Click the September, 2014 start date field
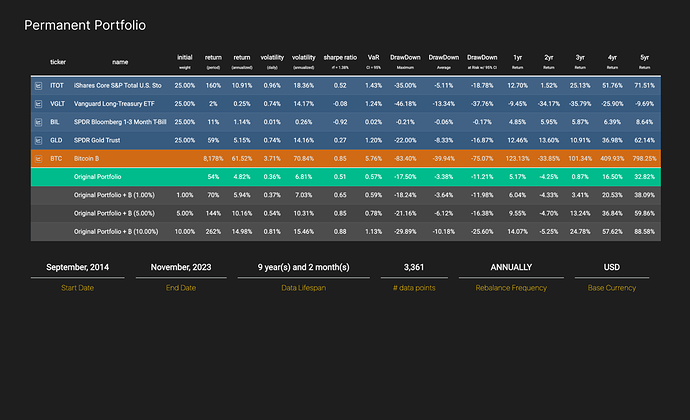Viewport: 690px width, 420px height. pos(79,267)
